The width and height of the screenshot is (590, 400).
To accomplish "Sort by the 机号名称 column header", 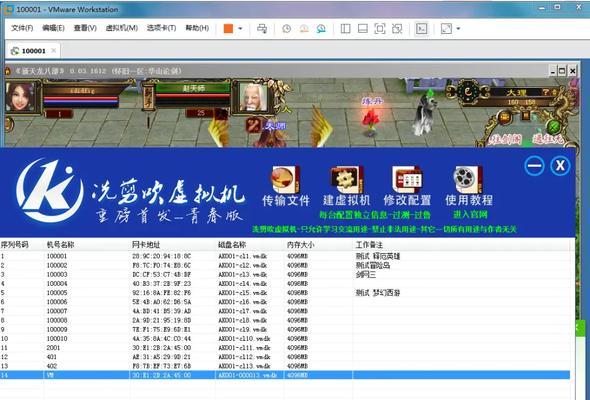I will click(x=61, y=245).
